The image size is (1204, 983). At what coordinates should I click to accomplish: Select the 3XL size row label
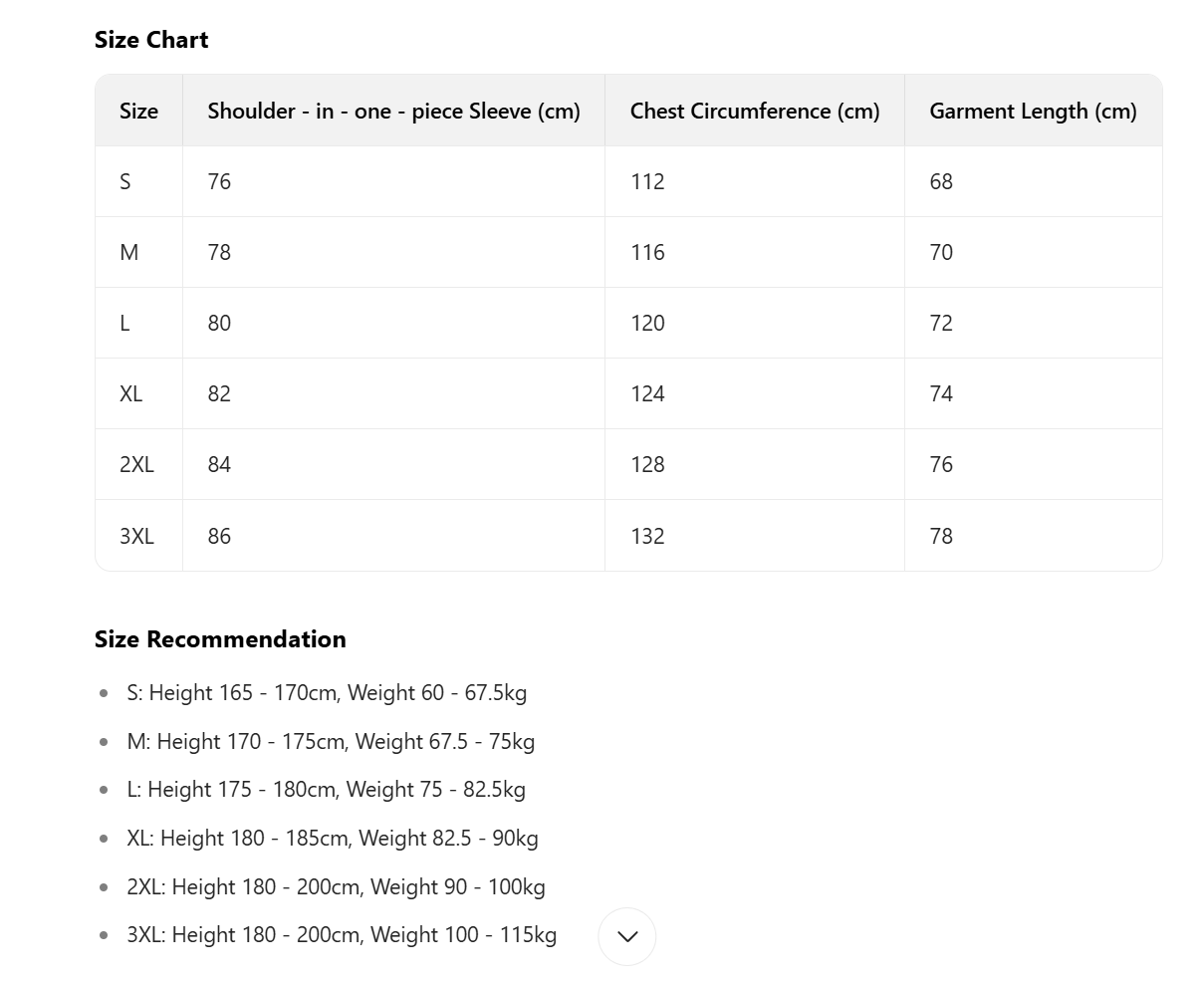click(136, 536)
